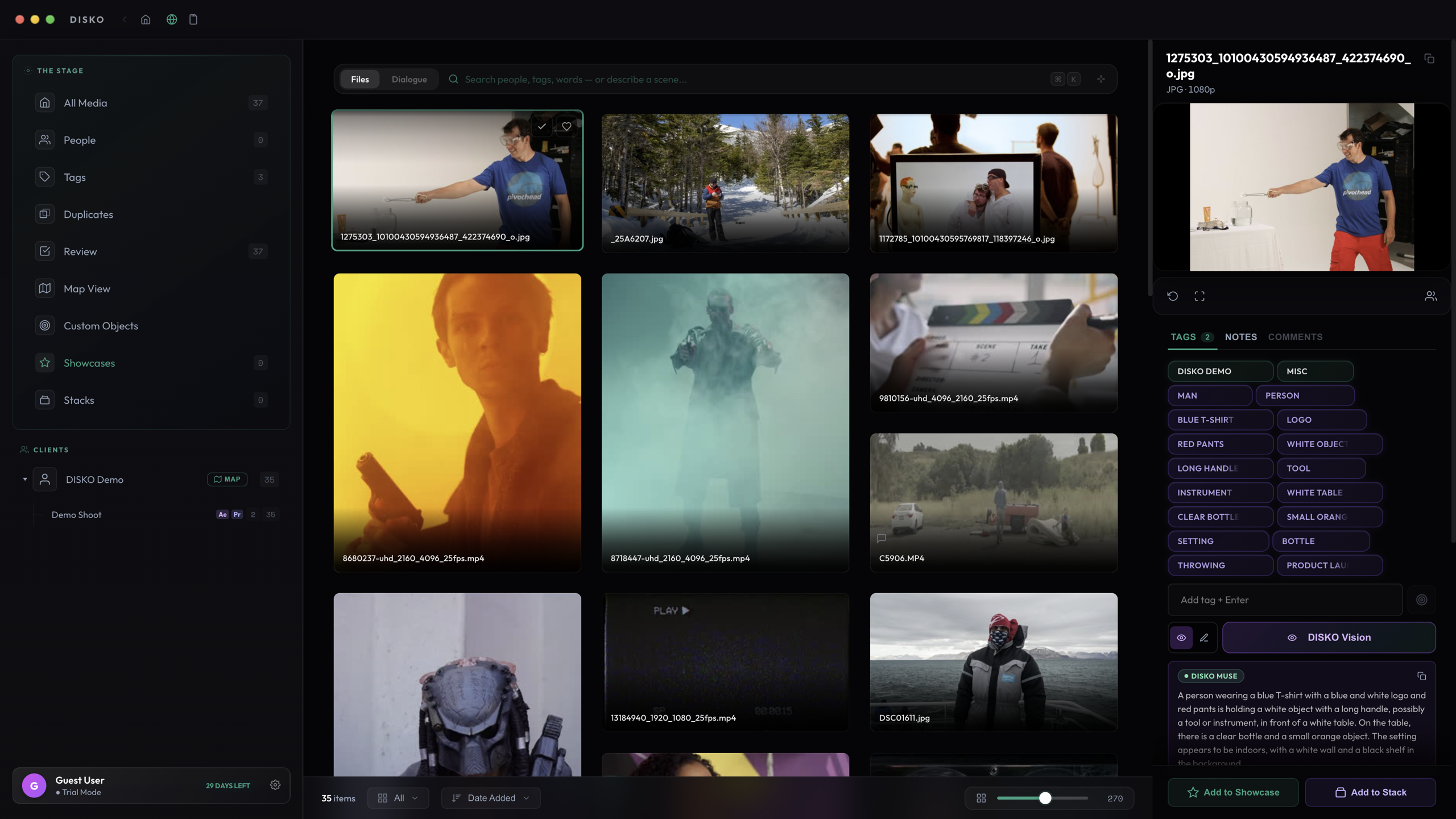Viewport: 1456px width, 819px height.
Task: Select the C5906.MP4 thumbnail
Action: pyautogui.click(x=994, y=503)
